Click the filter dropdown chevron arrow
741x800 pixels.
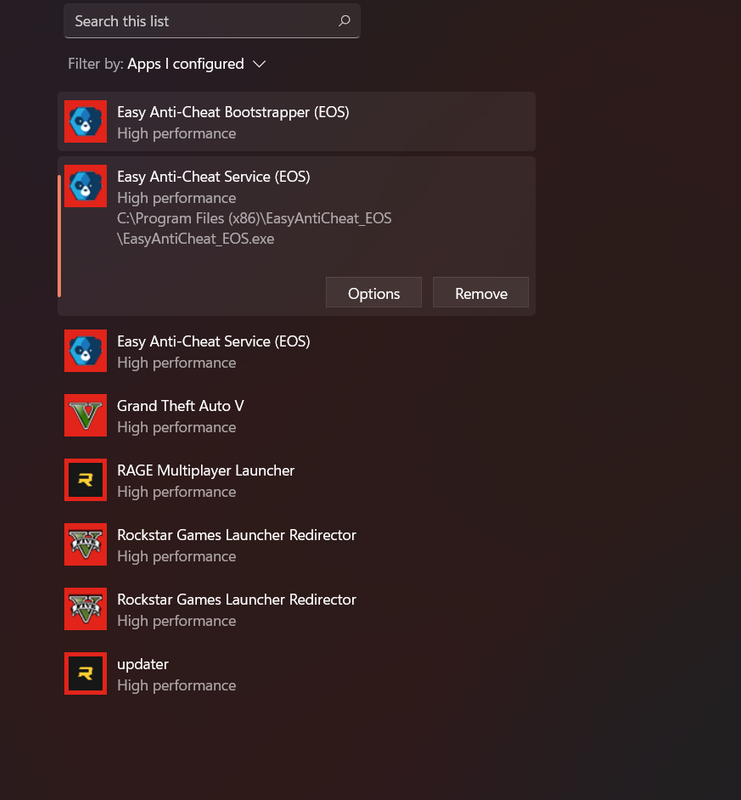259,64
